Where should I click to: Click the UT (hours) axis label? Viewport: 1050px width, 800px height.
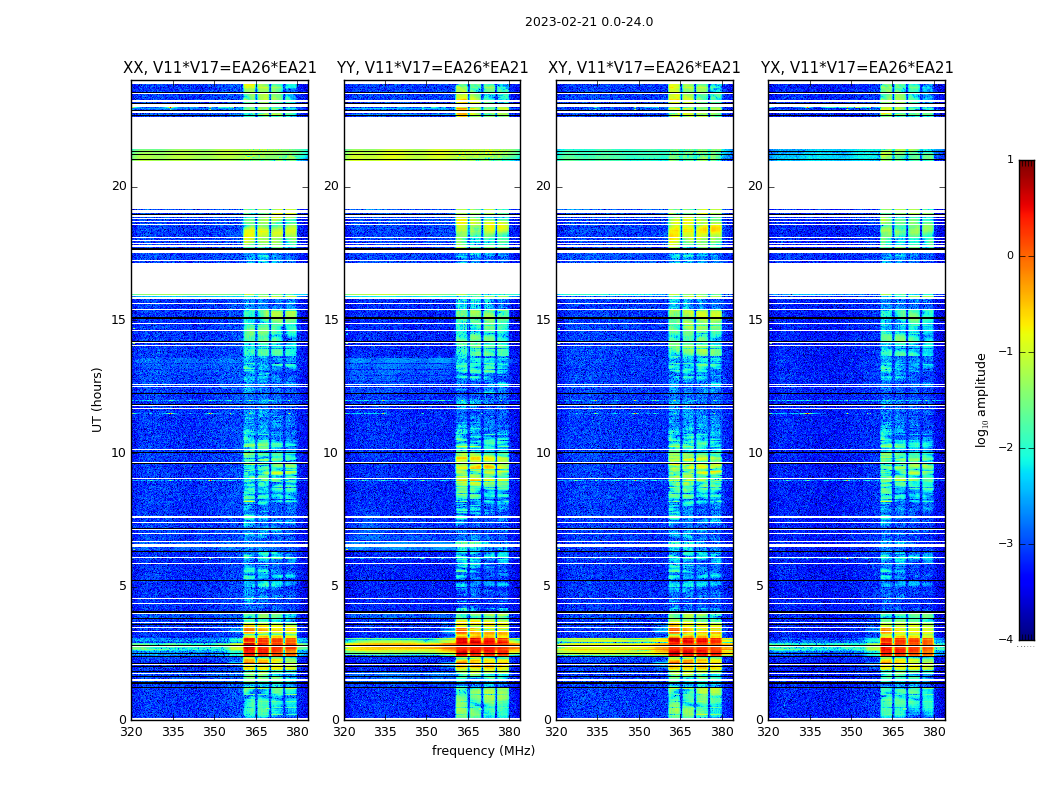[97, 400]
